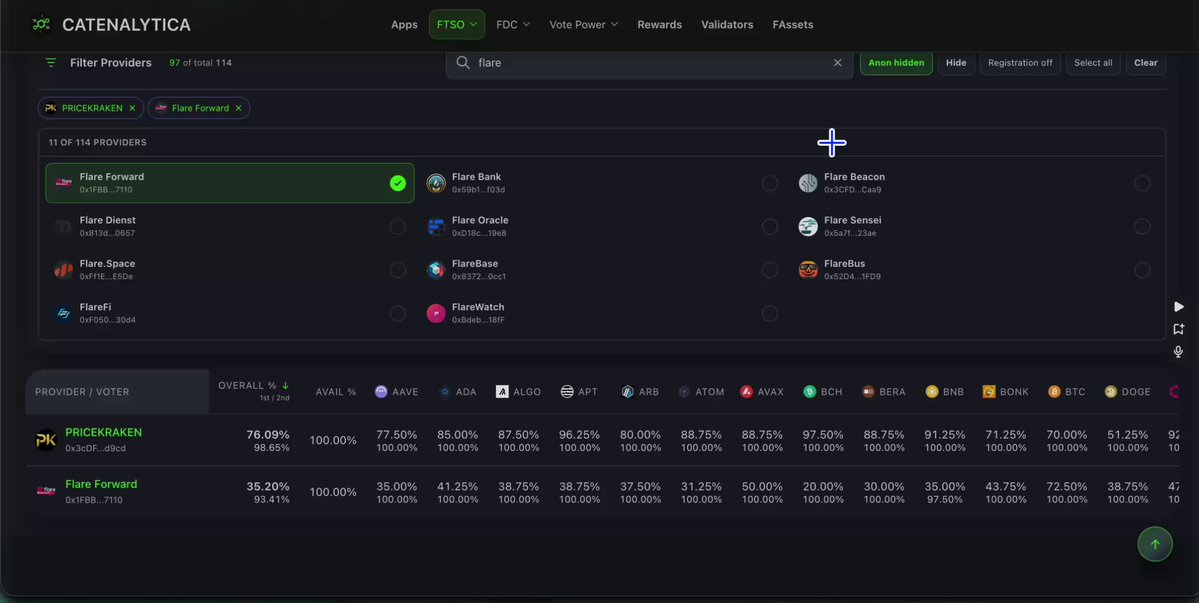This screenshot has width=1199, height=603.
Task: Select the FlareWatch provider circle
Action: point(770,314)
